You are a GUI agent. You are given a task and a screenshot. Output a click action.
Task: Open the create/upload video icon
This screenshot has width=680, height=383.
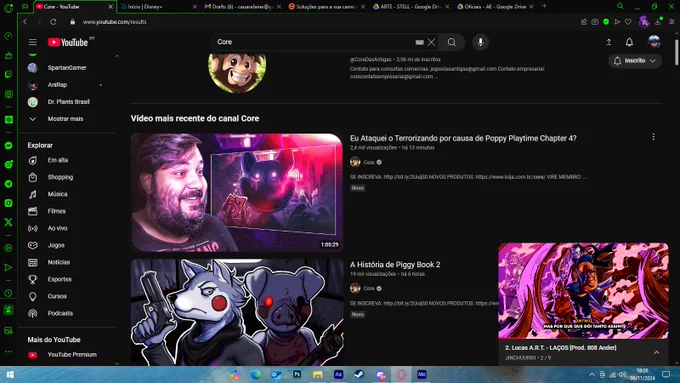pyautogui.click(x=608, y=42)
